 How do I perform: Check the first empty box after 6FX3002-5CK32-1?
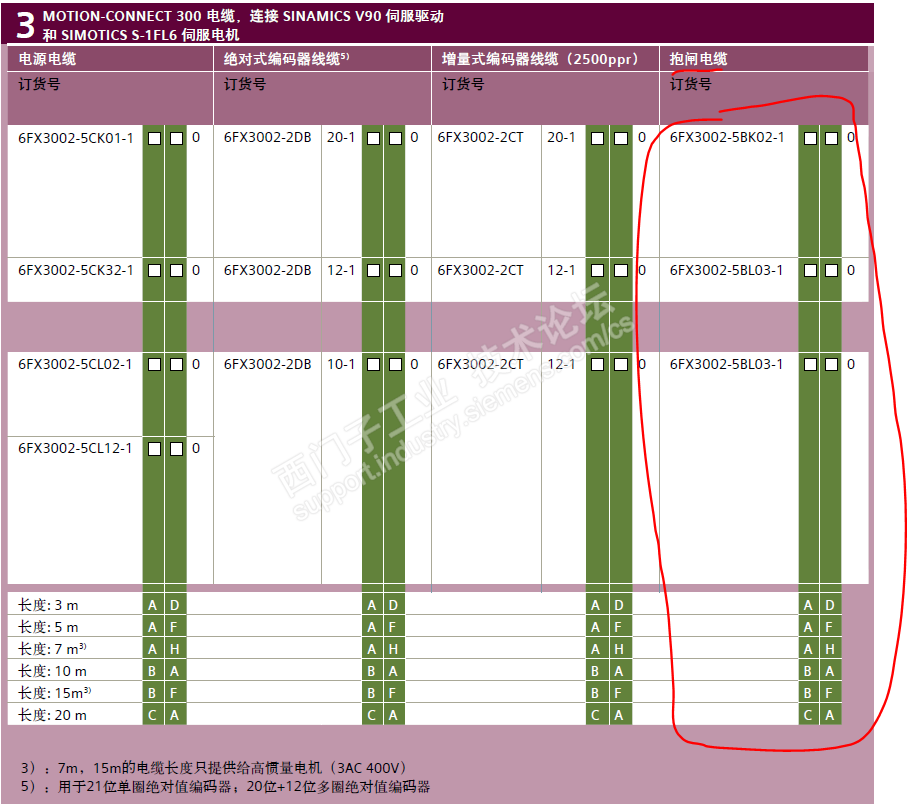click(154, 271)
